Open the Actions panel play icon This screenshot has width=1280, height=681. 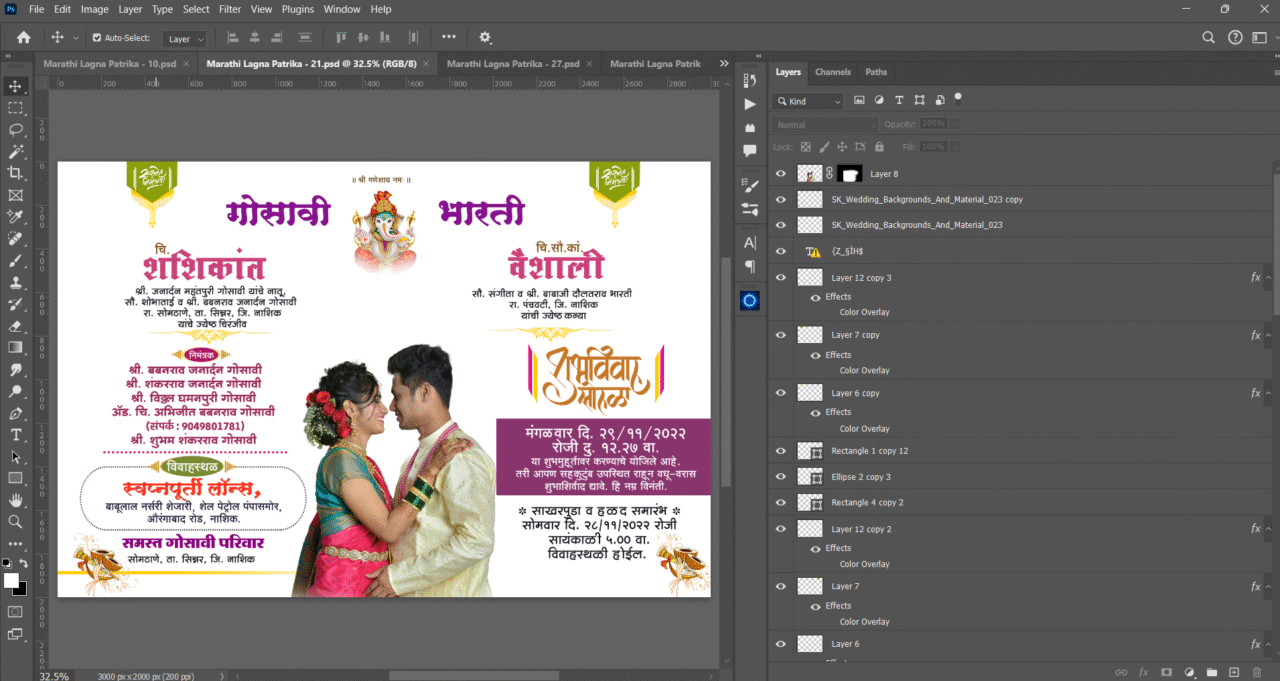[x=749, y=104]
